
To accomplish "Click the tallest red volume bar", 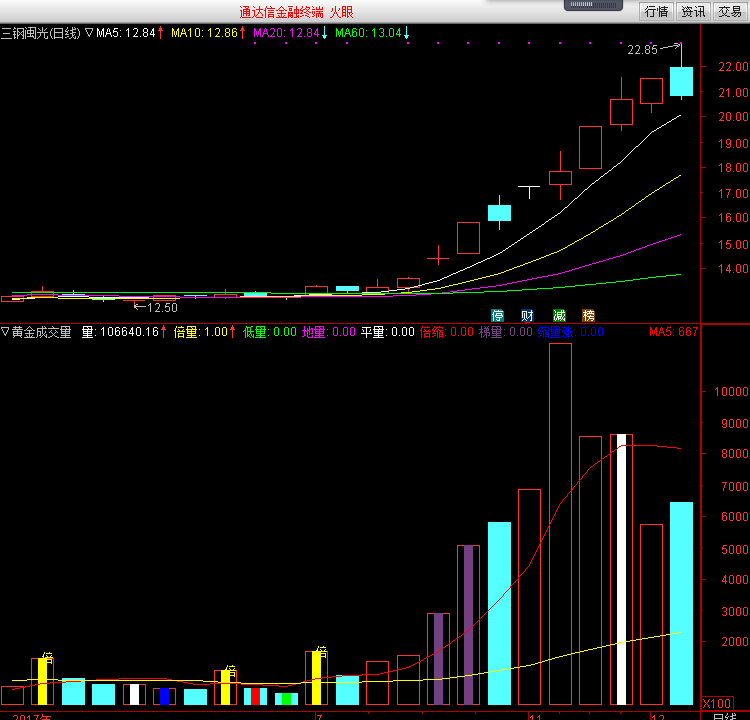I will tap(560, 524).
